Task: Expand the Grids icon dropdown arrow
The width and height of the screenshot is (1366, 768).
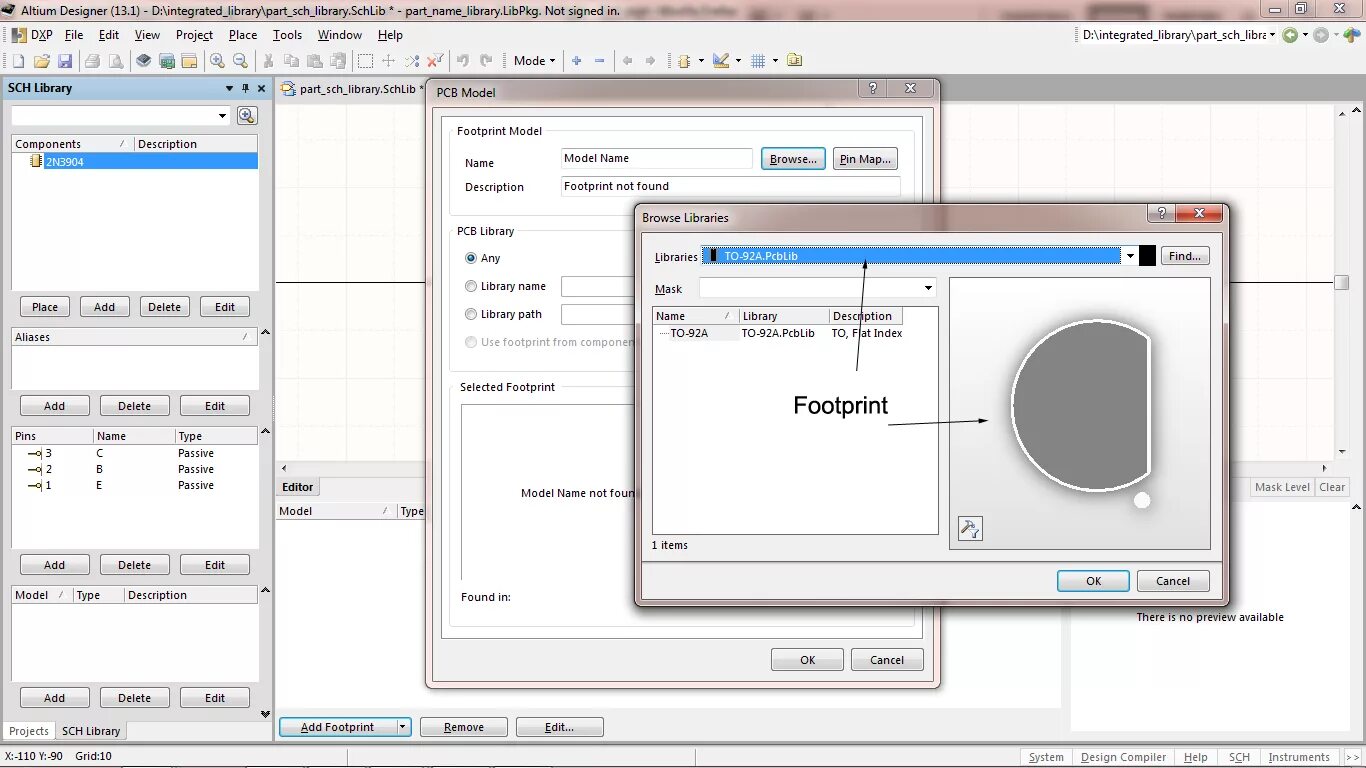Action: [x=774, y=61]
